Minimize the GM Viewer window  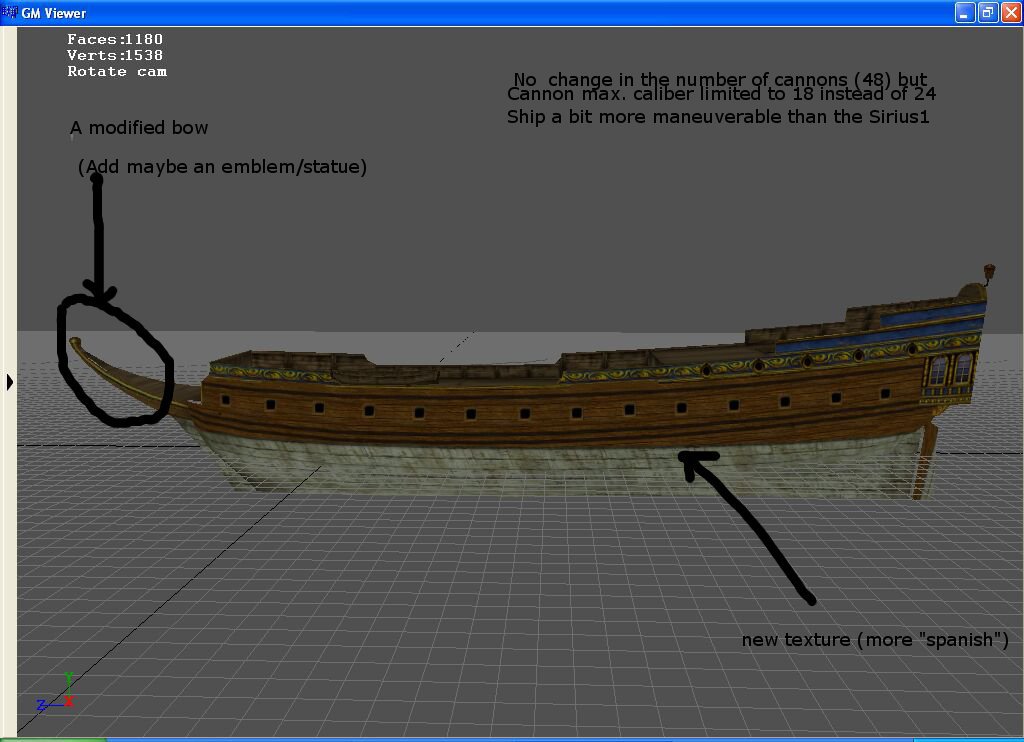965,12
